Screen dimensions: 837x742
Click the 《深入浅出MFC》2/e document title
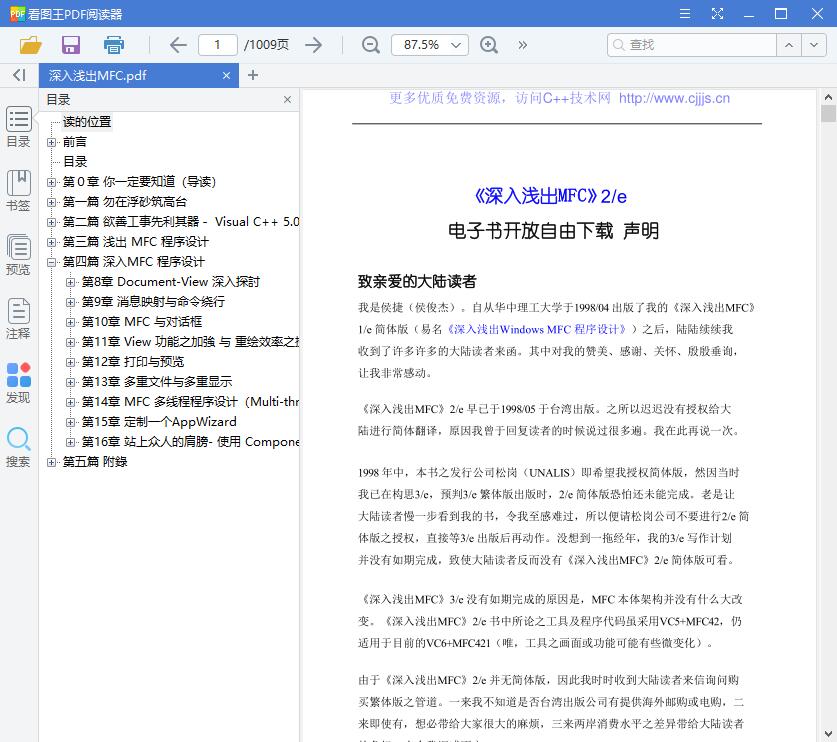[550, 196]
